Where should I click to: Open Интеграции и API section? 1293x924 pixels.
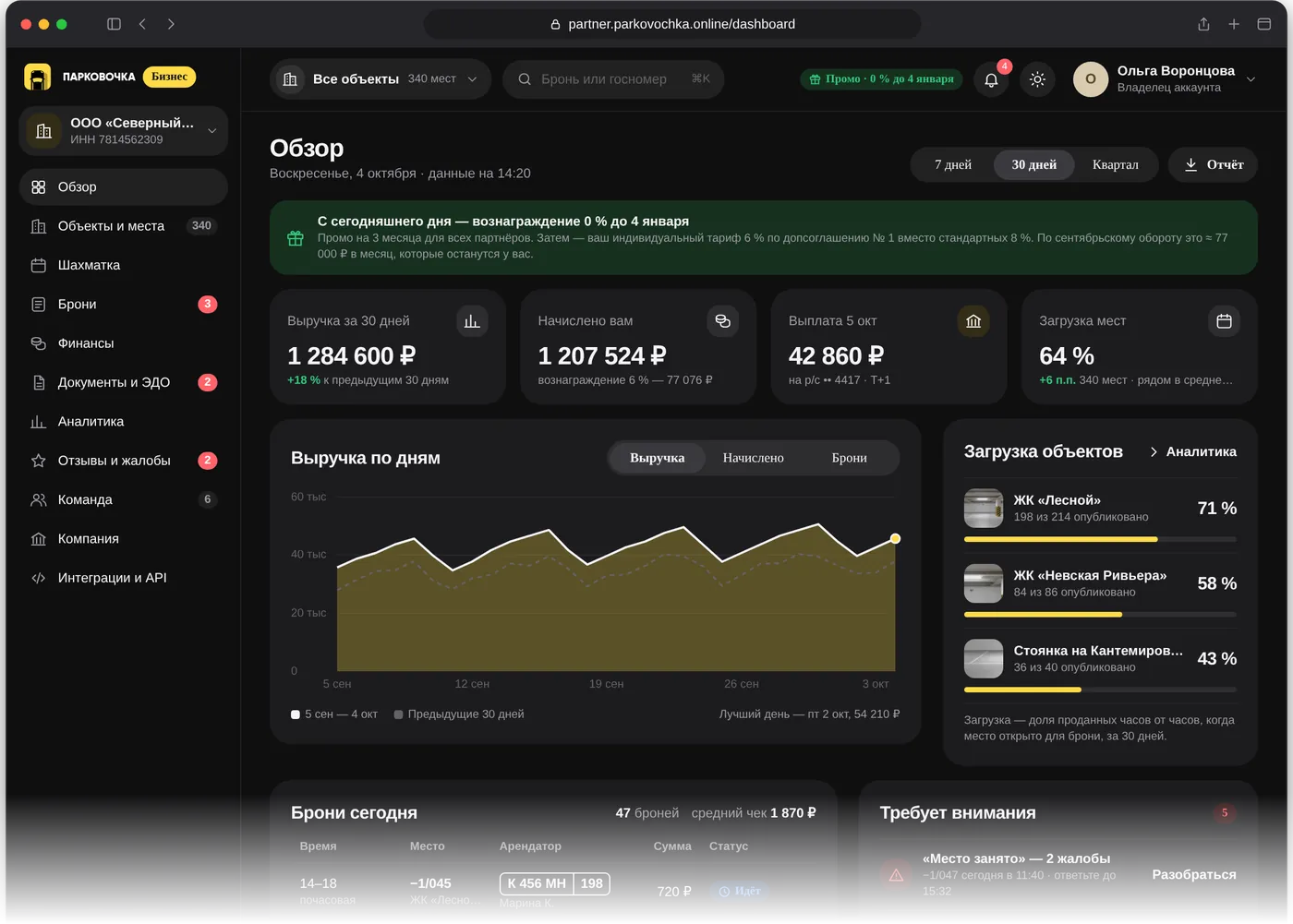pos(124,578)
